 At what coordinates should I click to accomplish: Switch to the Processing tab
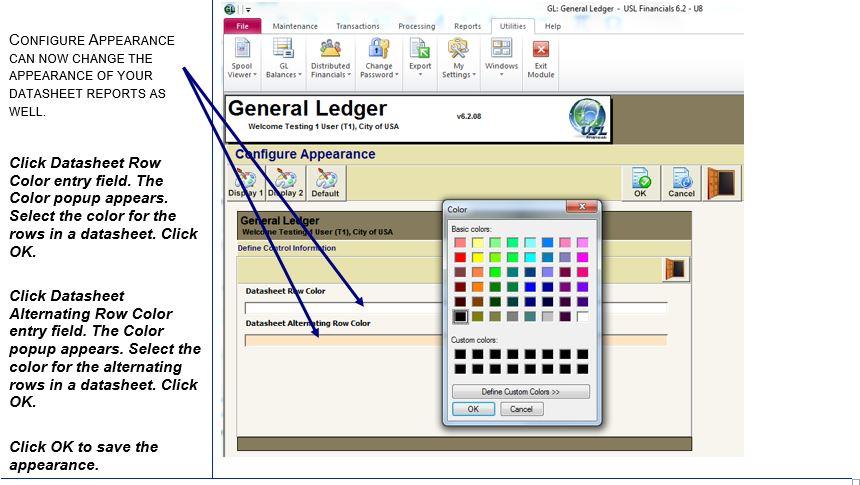point(417,26)
